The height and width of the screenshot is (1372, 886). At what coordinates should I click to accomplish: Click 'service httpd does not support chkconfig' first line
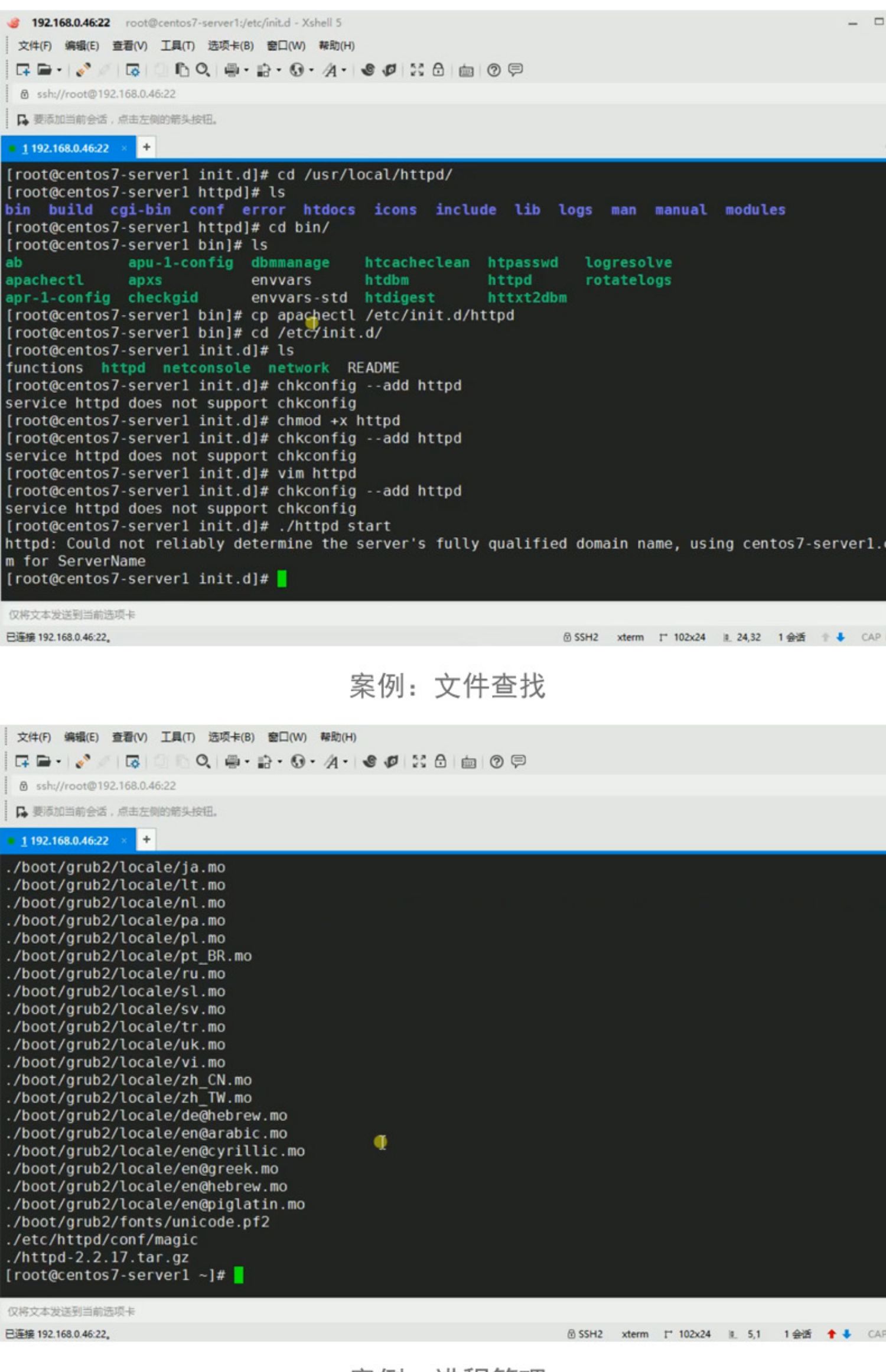(181, 403)
